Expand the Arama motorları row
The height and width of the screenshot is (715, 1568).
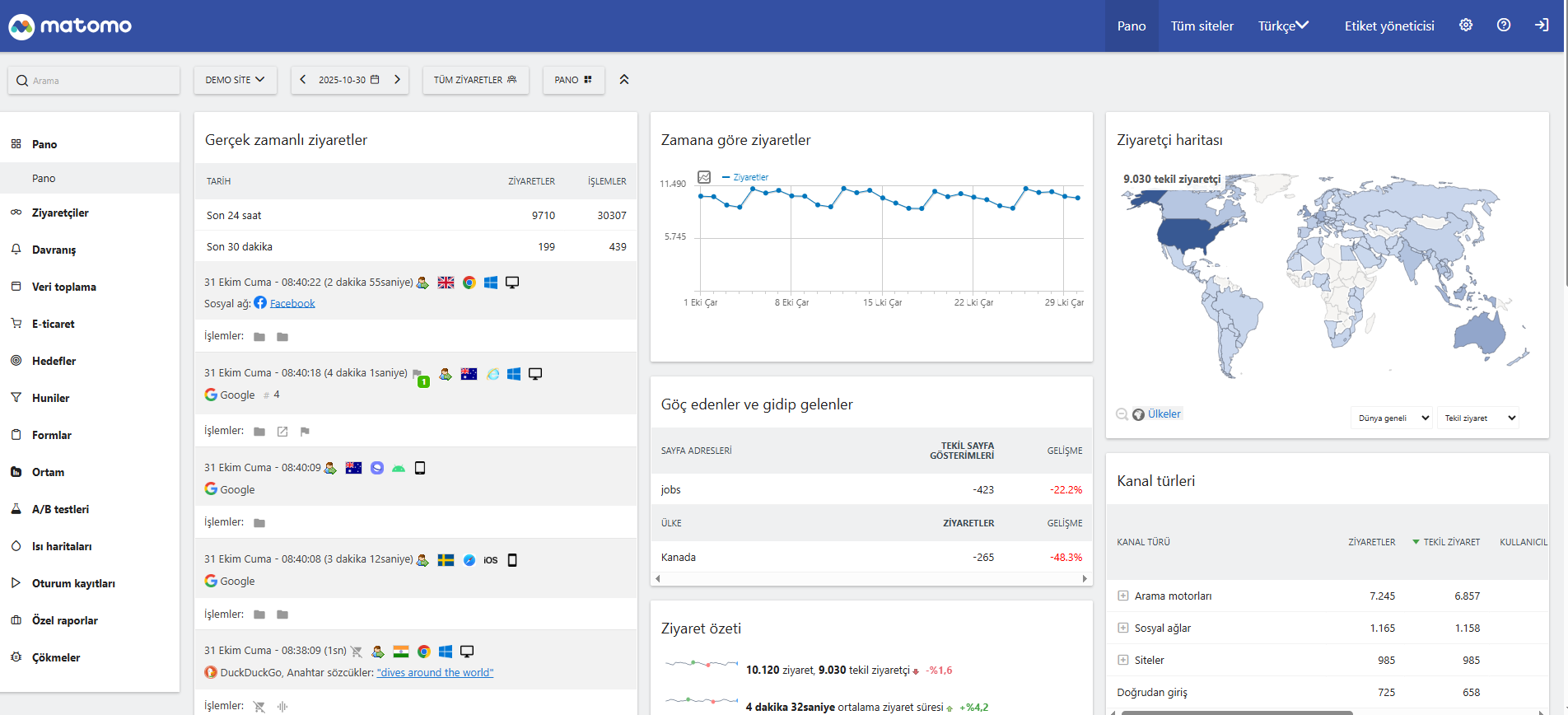coord(1122,596)
